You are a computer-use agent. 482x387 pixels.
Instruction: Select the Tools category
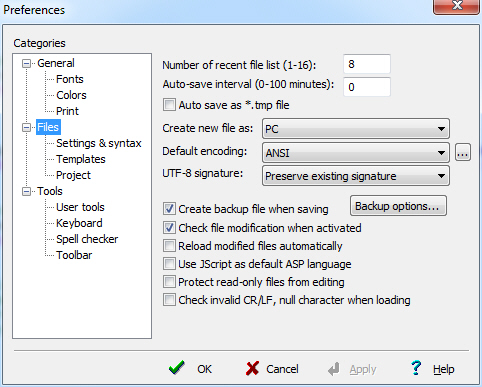pos(50,191)
